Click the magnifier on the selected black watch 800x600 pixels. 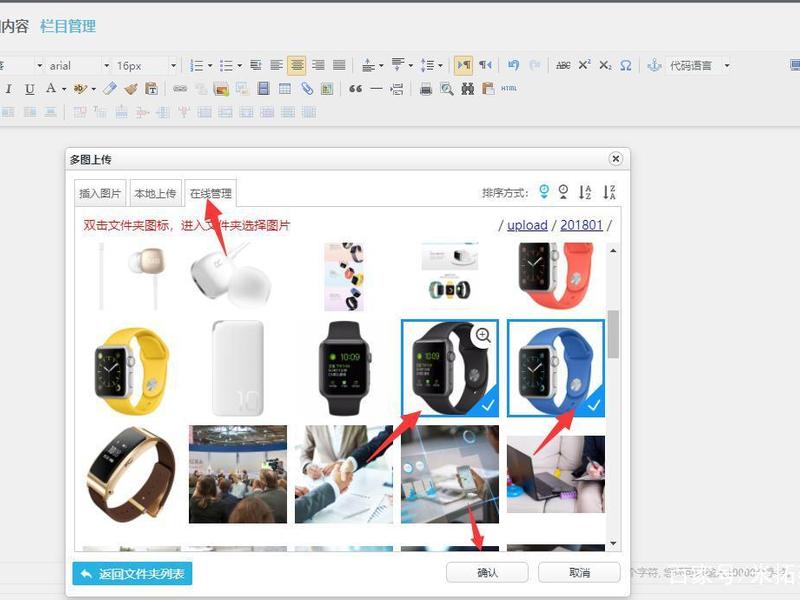point(483,335)
